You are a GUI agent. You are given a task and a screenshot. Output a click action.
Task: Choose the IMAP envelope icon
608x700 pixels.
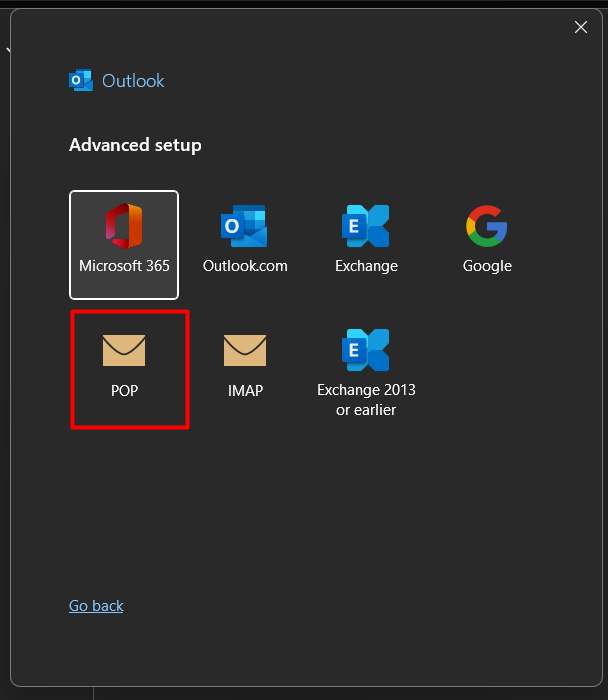pos(244,350)
